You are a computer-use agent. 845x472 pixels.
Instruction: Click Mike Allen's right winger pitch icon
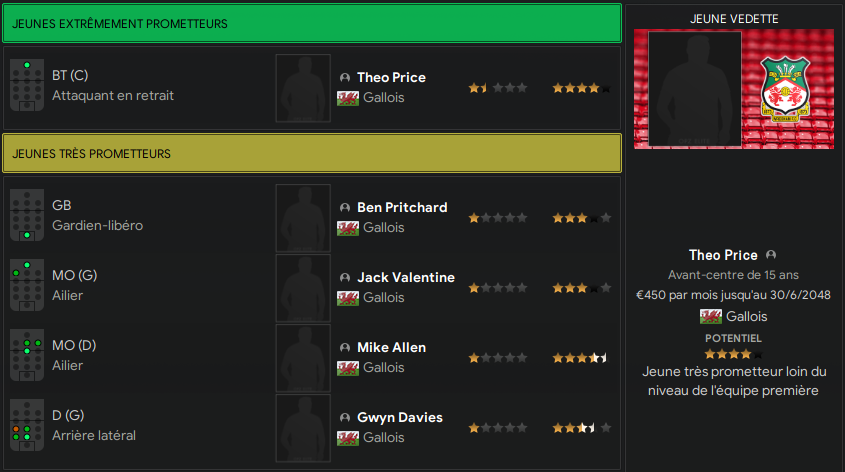27,356
